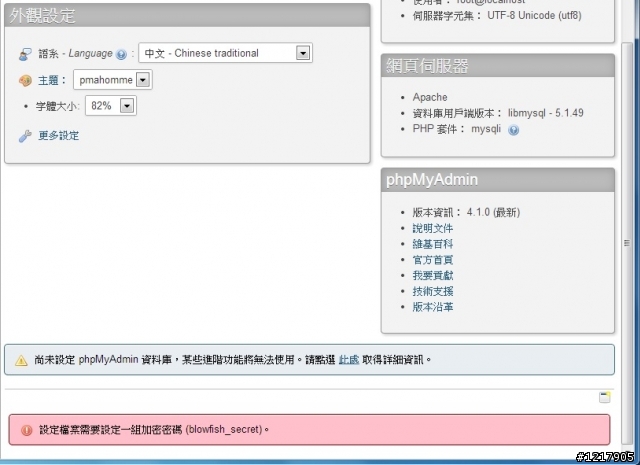Click the libmysql - 5.1.49 version text

(545, 113)
